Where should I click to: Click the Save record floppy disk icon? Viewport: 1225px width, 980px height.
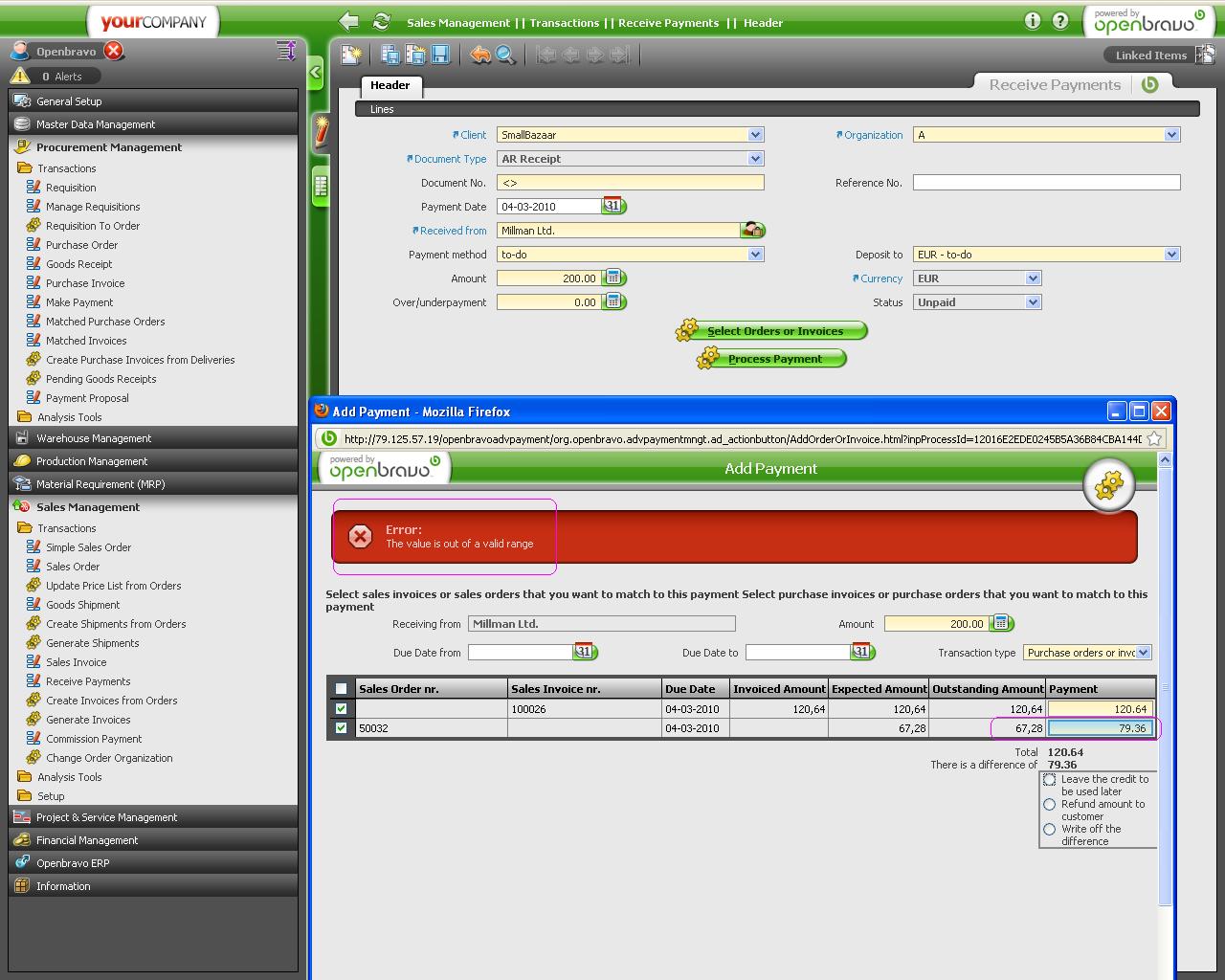point(440,55)
